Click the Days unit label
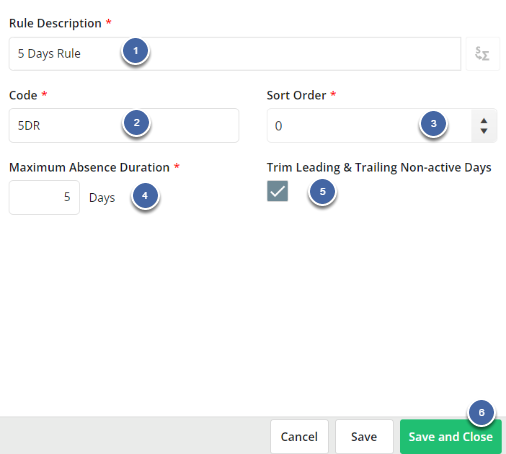The height and width of the screenshot is (454, 506). [102, 198]
